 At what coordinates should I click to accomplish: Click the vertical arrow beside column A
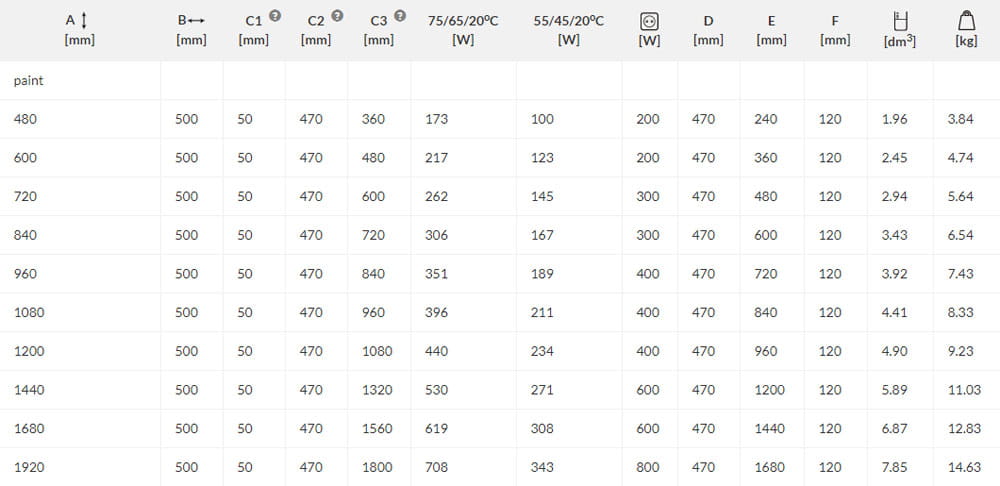pos(83,21)
